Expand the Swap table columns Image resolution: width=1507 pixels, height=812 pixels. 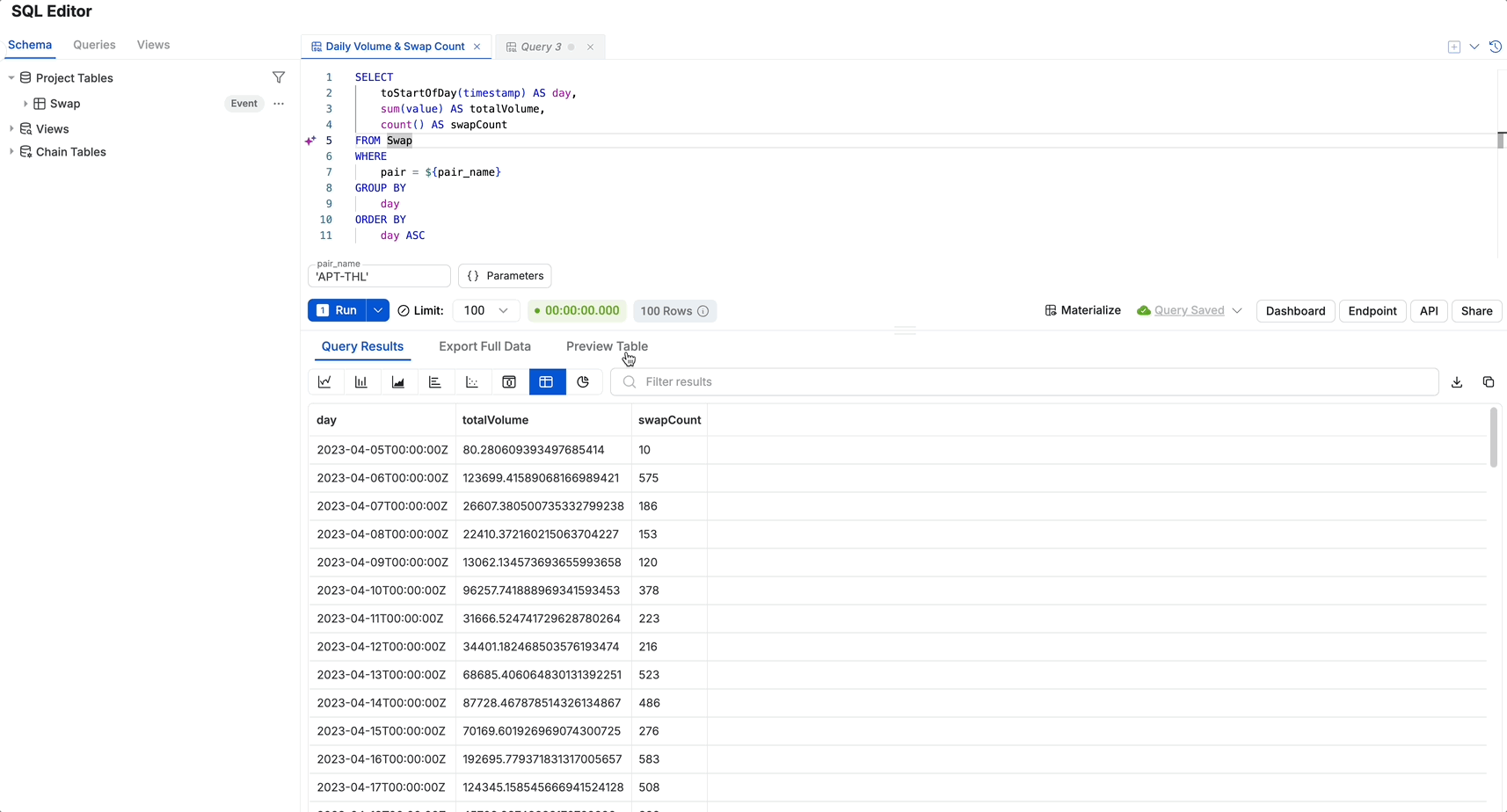(x=25, y=104)
